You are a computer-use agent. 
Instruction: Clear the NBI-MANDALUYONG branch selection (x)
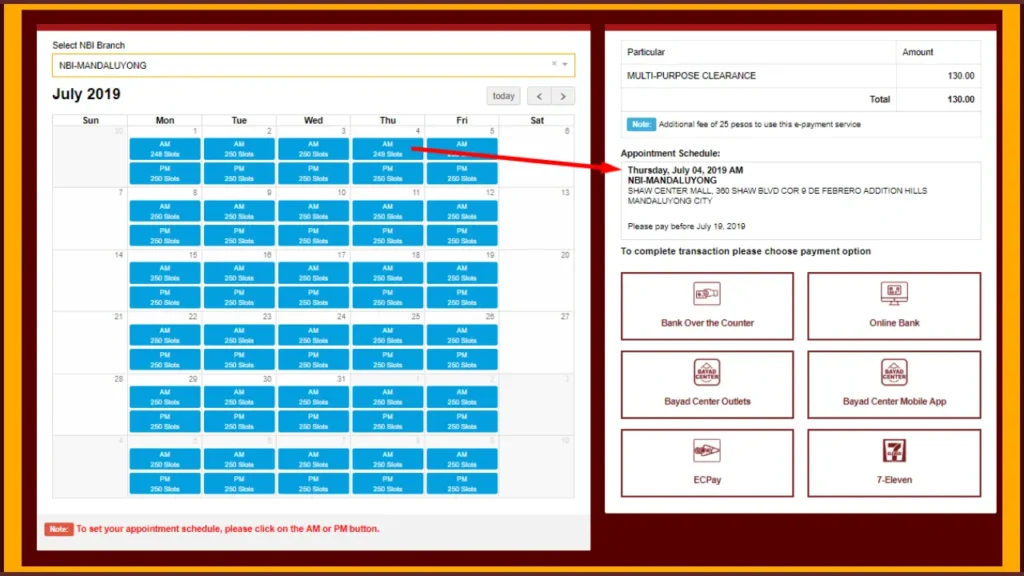click(x=554, y=64)
